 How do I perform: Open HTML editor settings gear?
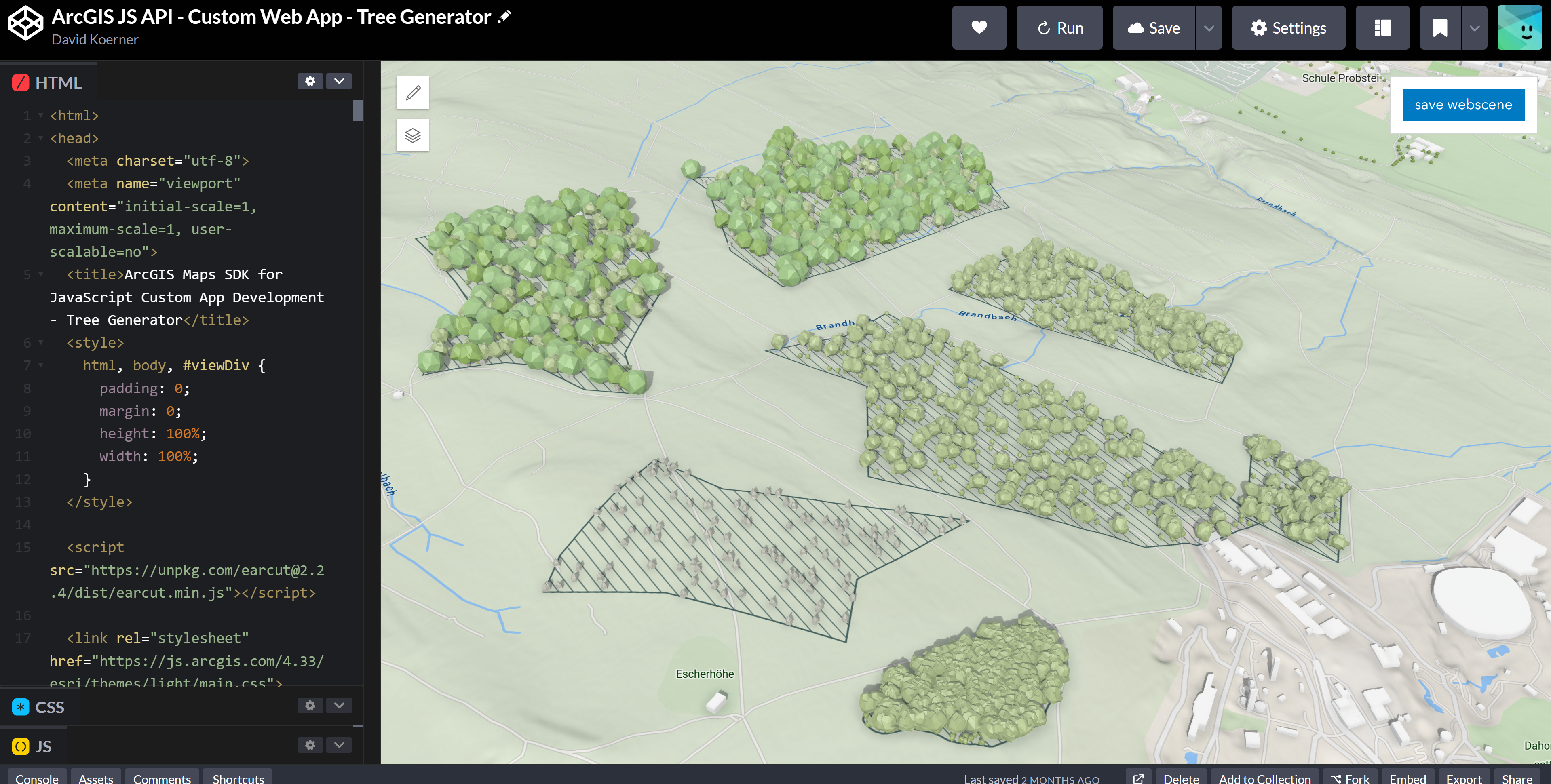coord(310,81)
